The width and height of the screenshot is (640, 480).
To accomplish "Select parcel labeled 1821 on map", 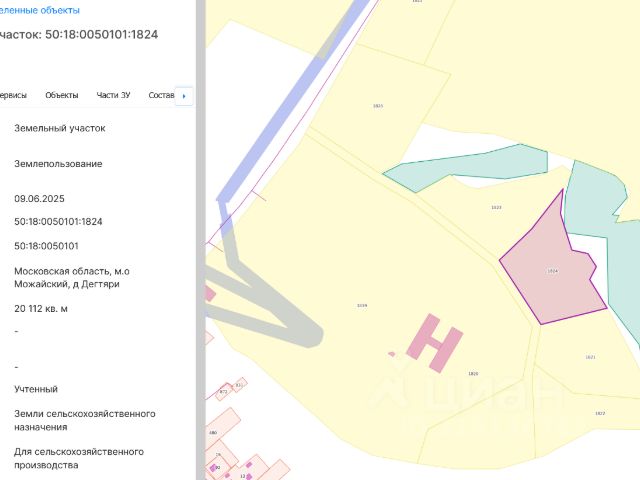I will [590, 357].
